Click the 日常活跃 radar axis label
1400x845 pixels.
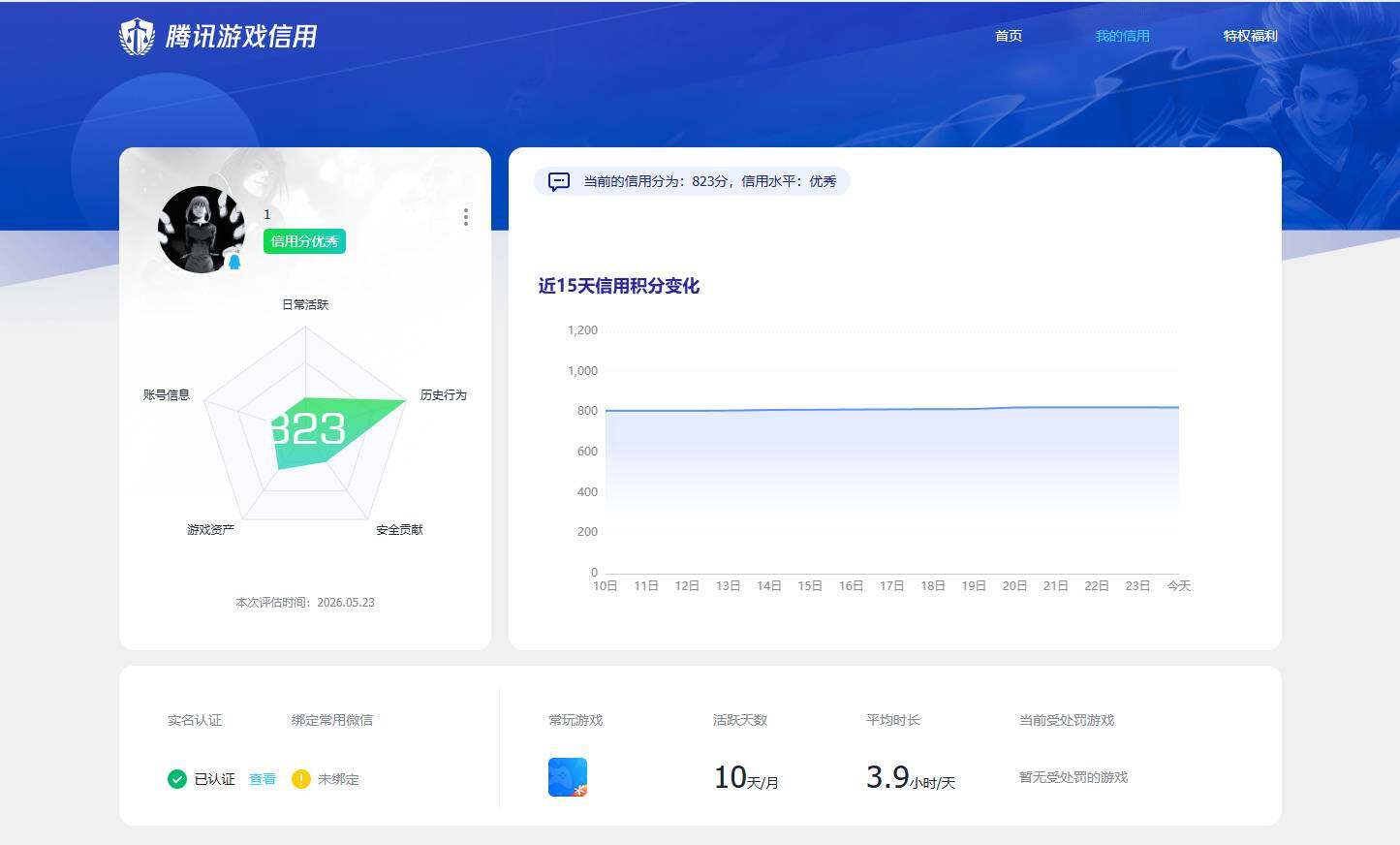(x=305, y=304)
